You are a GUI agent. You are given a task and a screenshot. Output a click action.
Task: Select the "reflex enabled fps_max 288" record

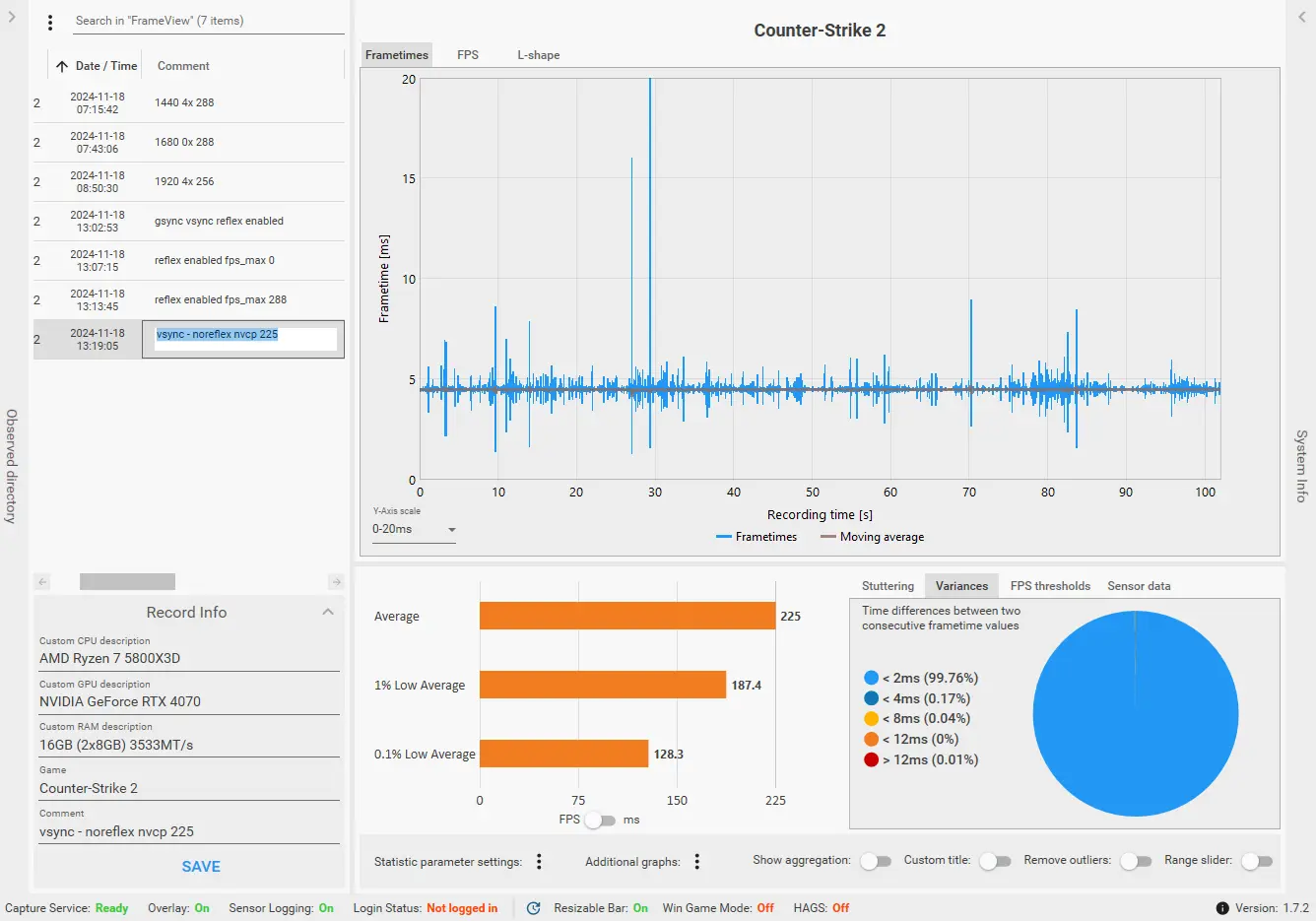(189, 299)
